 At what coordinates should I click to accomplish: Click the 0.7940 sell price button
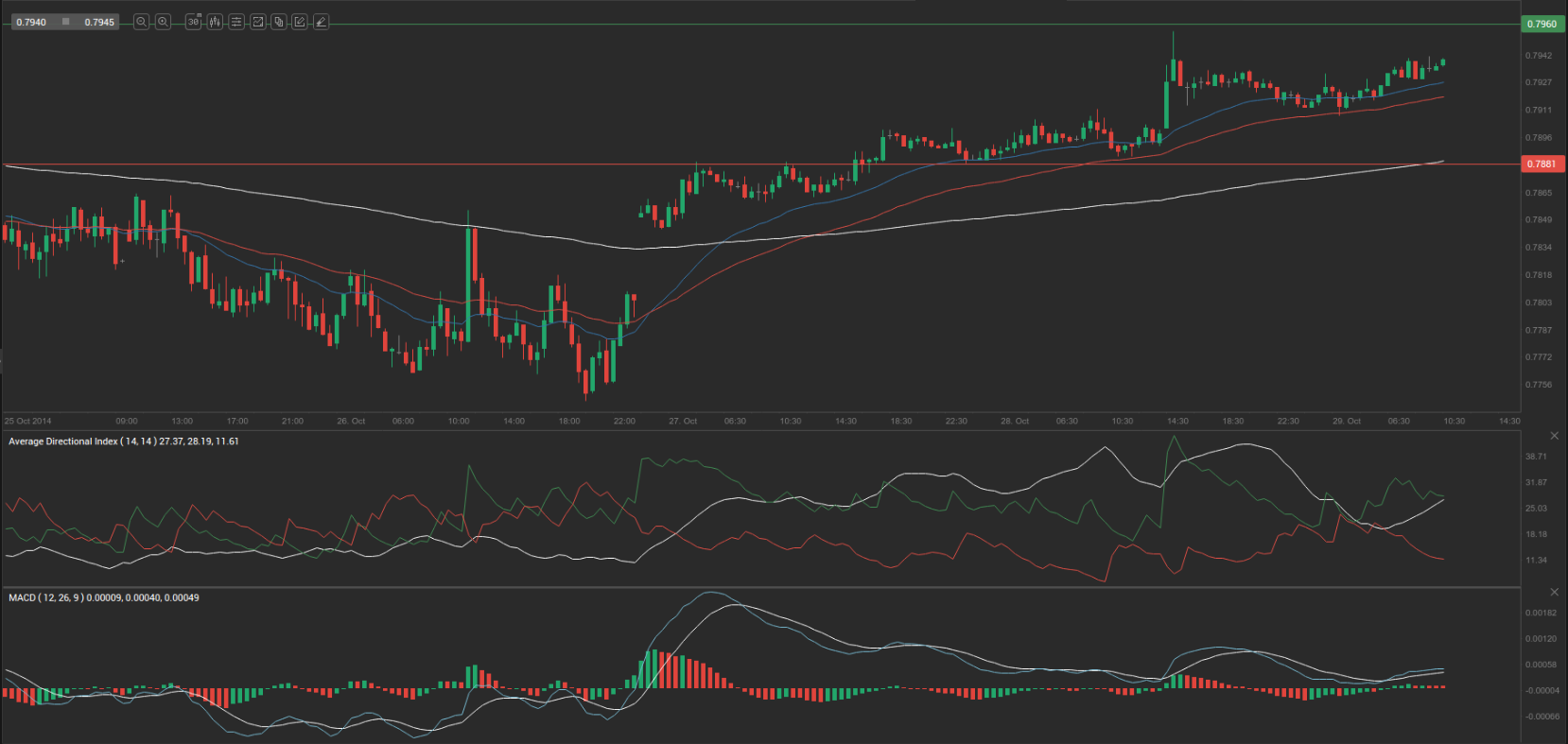tap(31, 22)
